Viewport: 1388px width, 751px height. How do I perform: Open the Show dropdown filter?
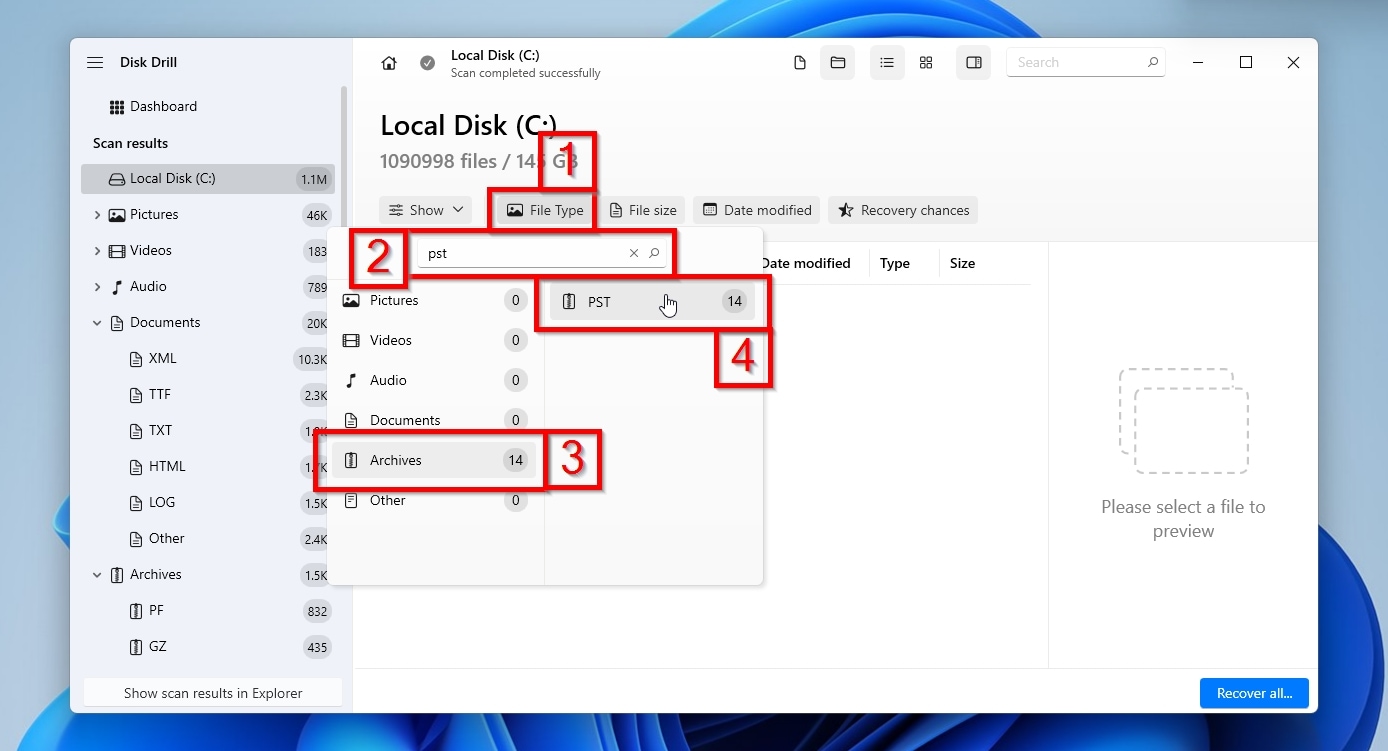click(x=426, y=210)
